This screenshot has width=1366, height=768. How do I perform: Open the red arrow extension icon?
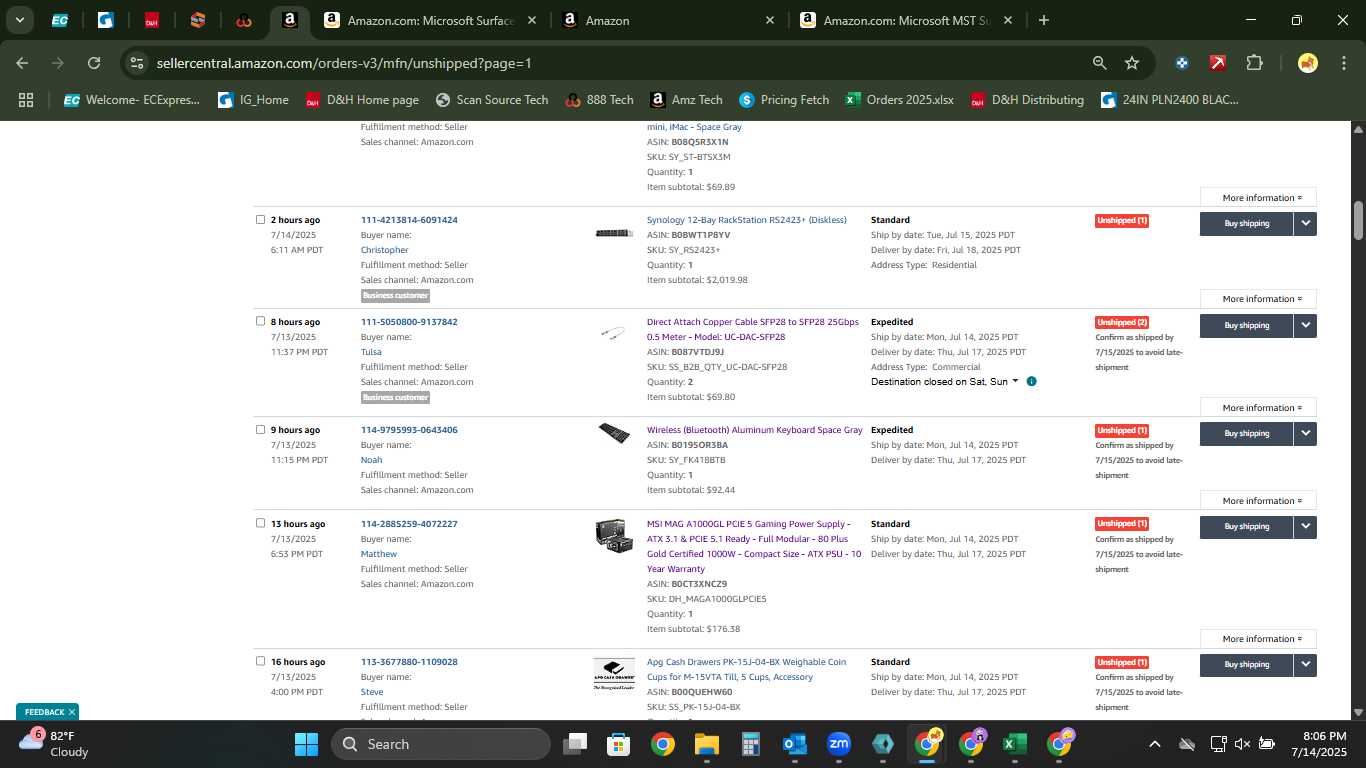pyautogui.click(x=1218, y=63)
